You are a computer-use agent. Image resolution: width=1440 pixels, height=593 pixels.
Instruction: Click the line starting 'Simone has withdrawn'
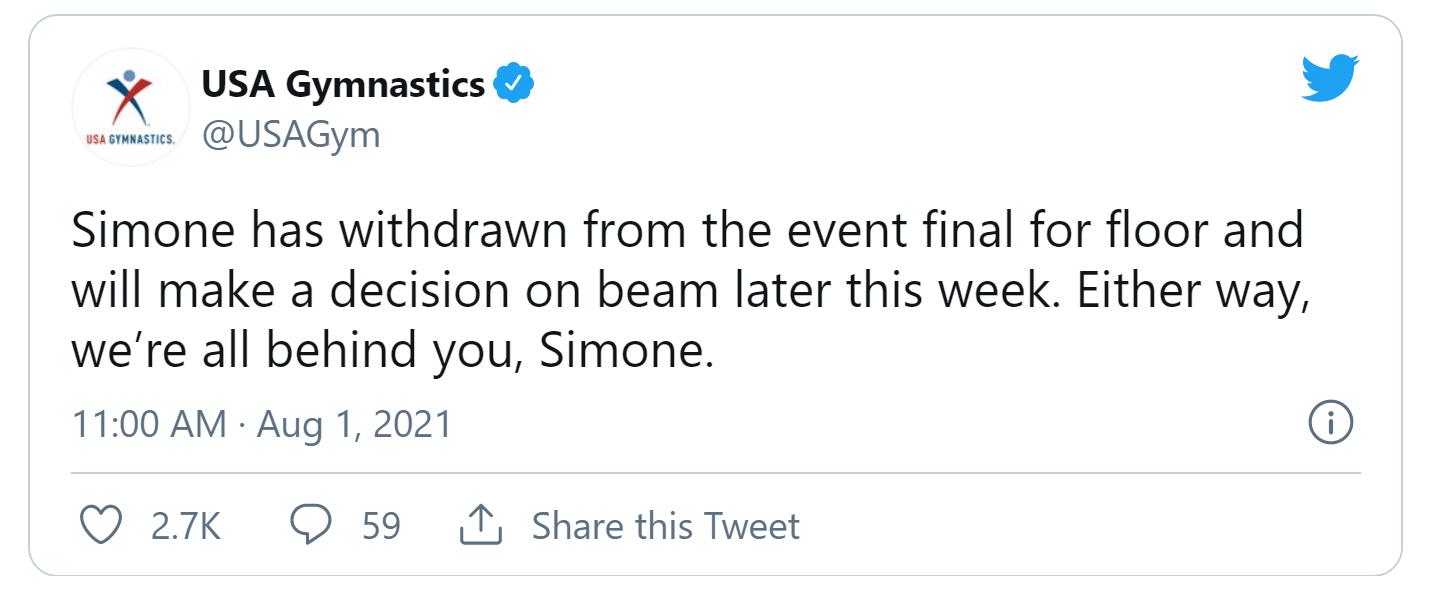[687, 232]
